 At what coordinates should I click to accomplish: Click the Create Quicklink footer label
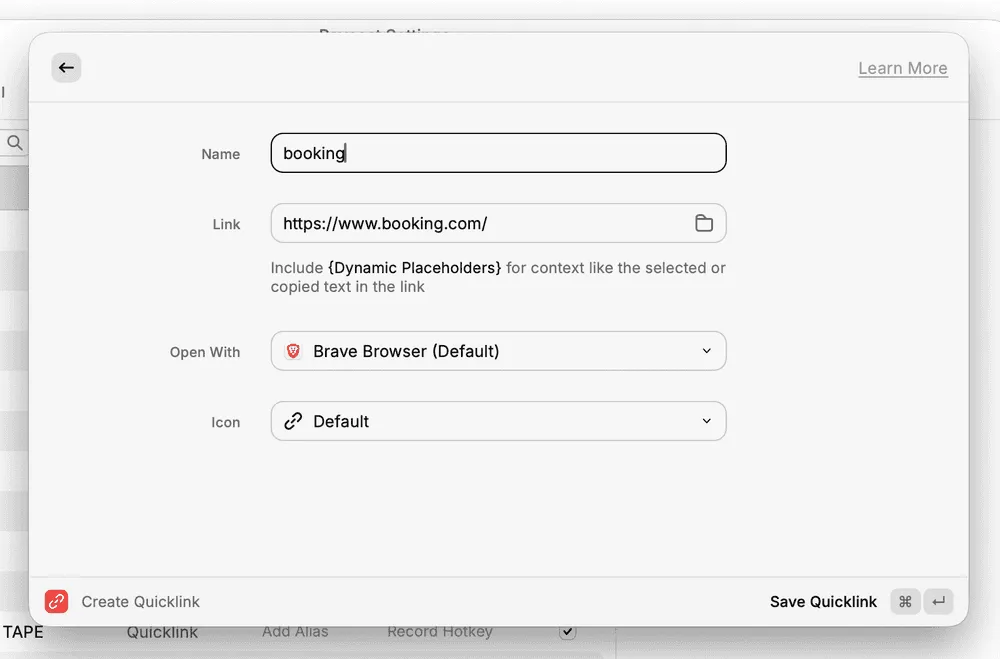[140, 602]
